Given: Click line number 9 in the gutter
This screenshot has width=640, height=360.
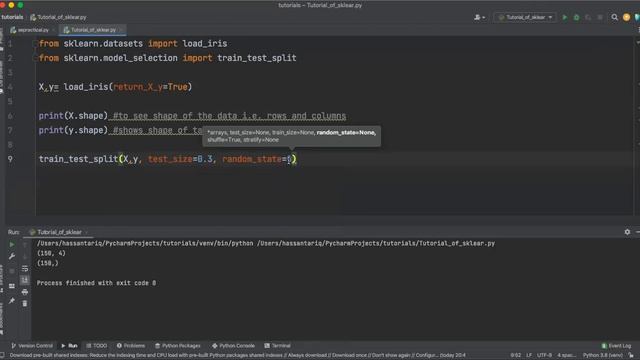Looking at the screenshot, I should [10, 159].
